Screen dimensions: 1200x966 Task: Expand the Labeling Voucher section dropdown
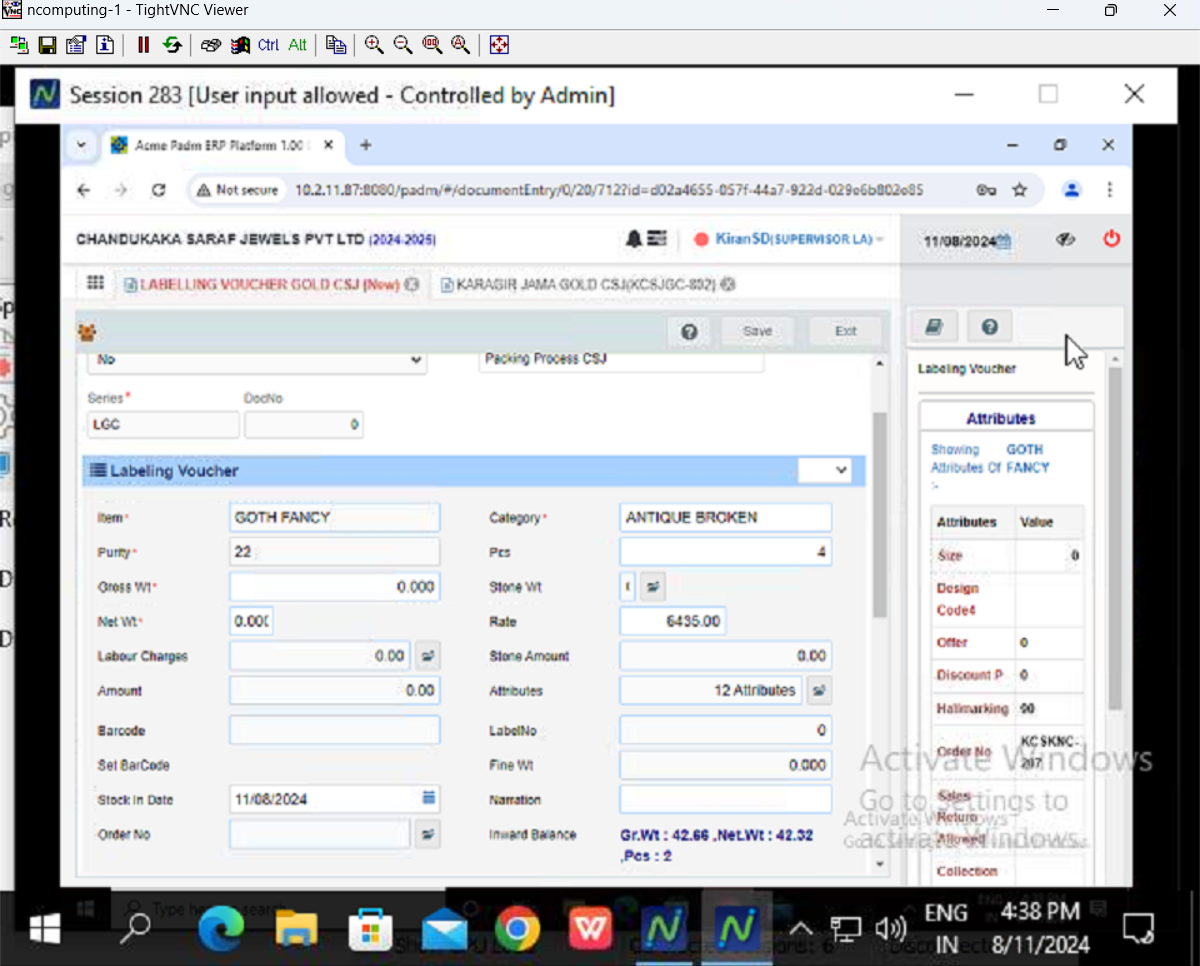click(x=825, y=470)
